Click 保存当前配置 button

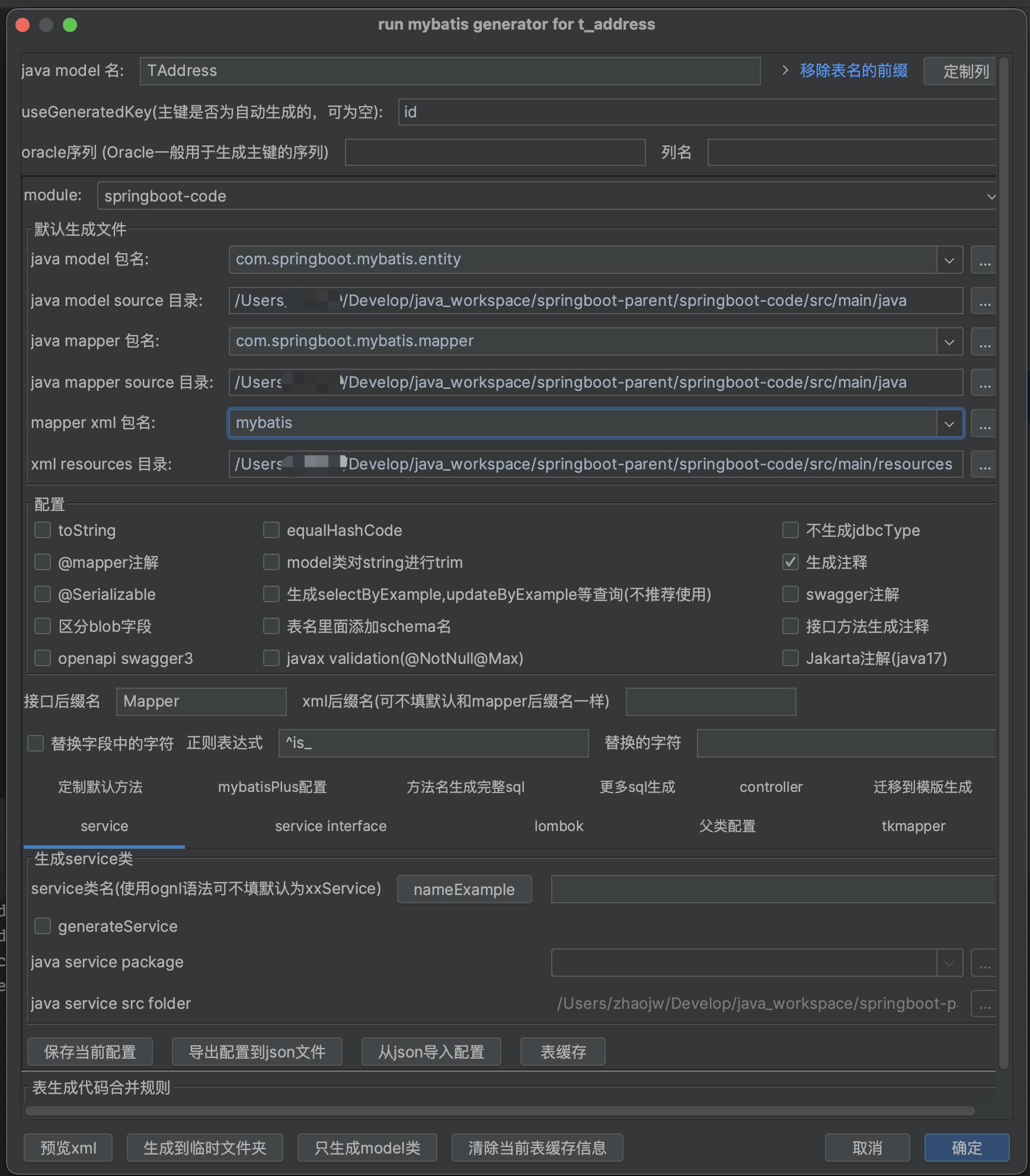[90, 1052]
